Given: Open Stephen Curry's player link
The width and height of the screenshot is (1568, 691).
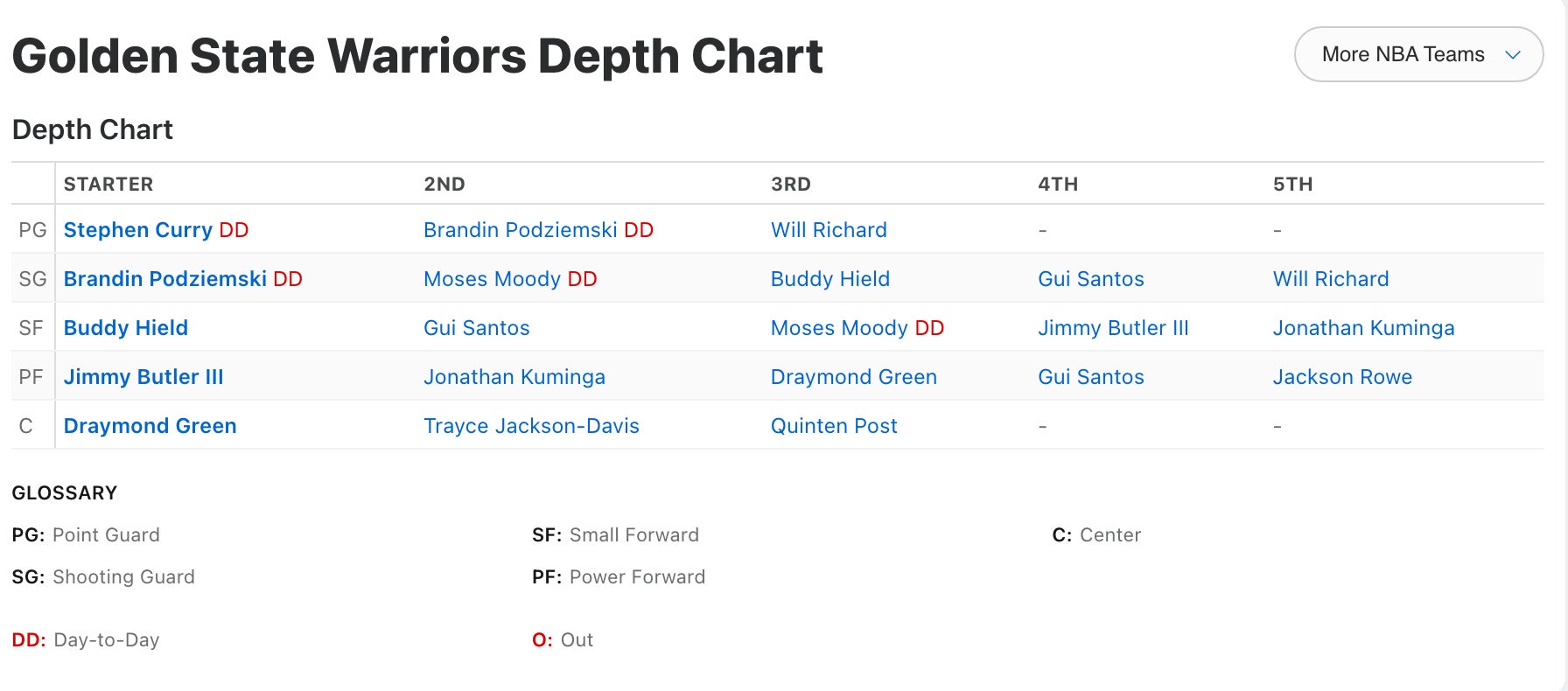Looking at the screenshot, I should click(x=137, y=230).
